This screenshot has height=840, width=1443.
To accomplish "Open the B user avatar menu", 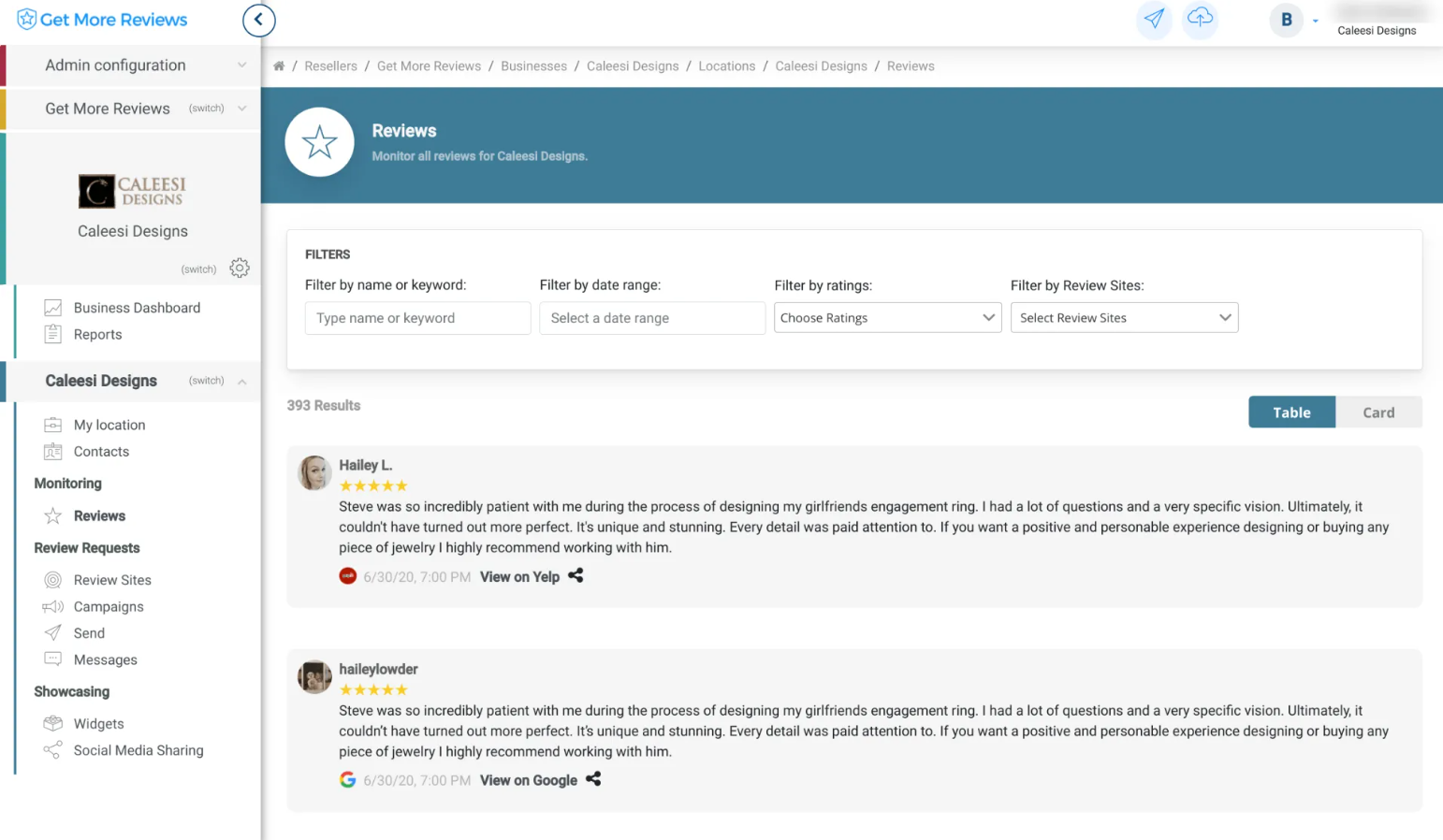I will click(1287, 20).
